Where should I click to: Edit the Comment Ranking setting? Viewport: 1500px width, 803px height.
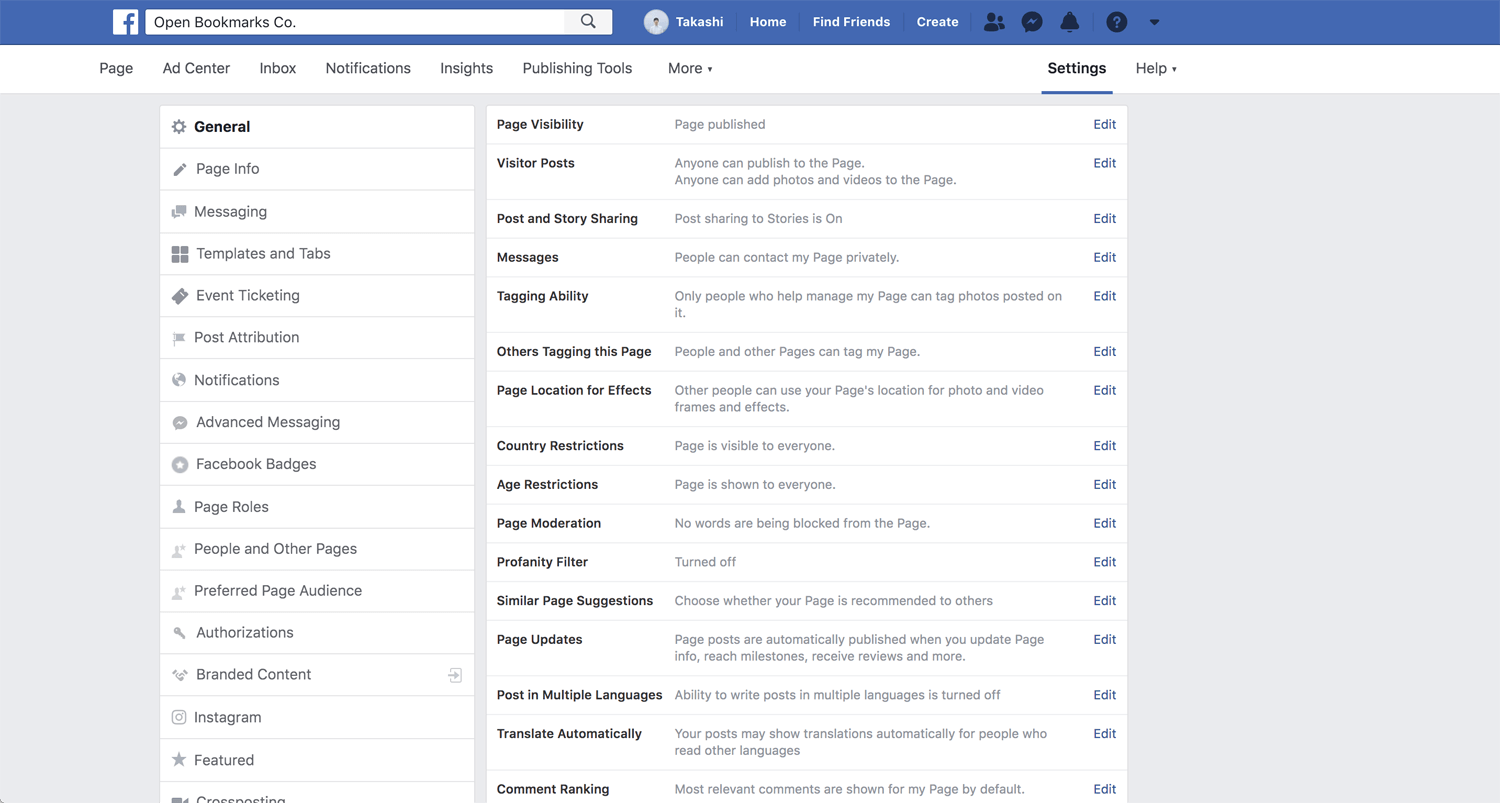(x=1104, y=790)
